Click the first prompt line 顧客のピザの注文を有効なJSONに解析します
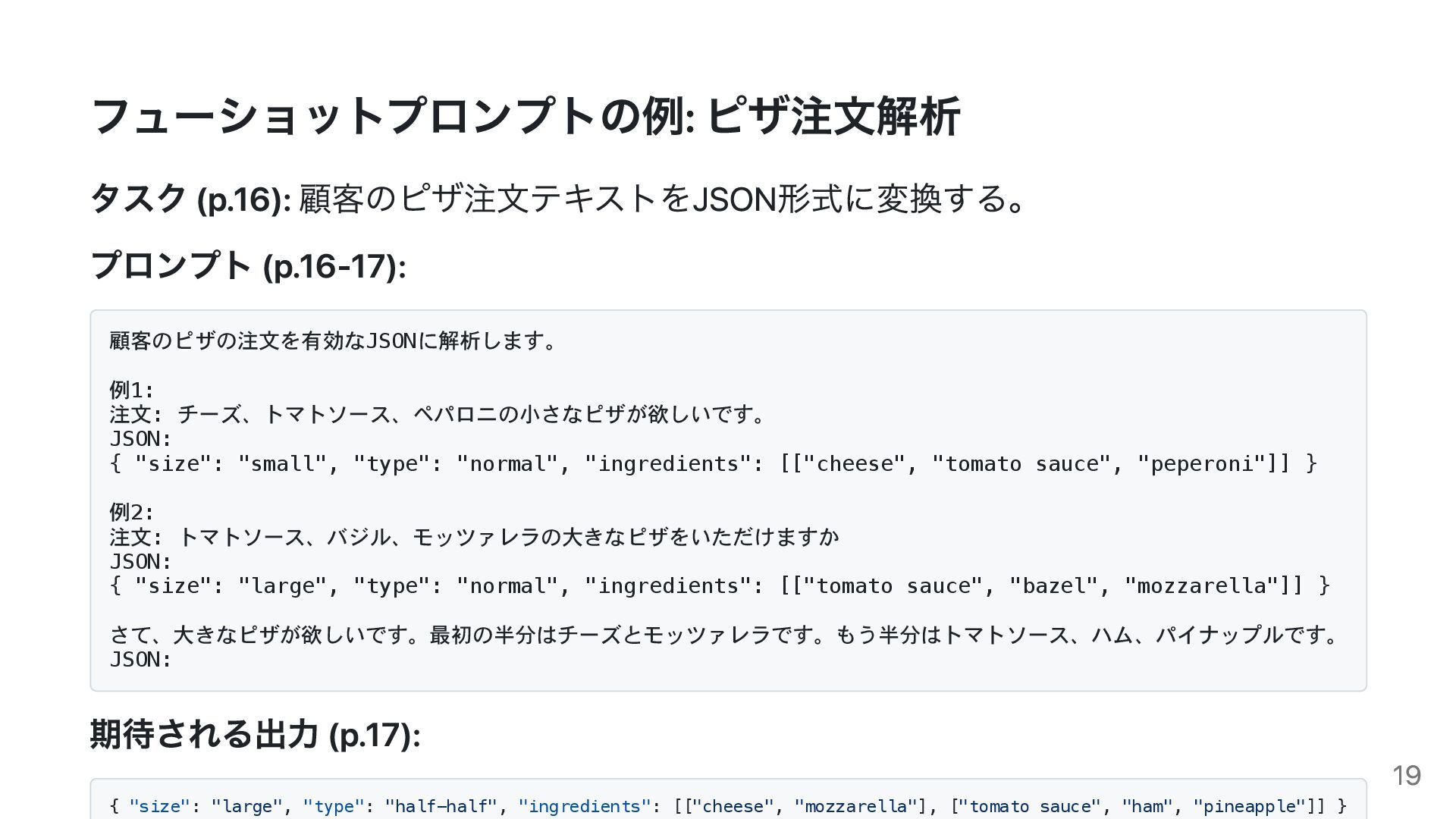This screenshot has width=1456, height=819. click(x=333, y=340)
